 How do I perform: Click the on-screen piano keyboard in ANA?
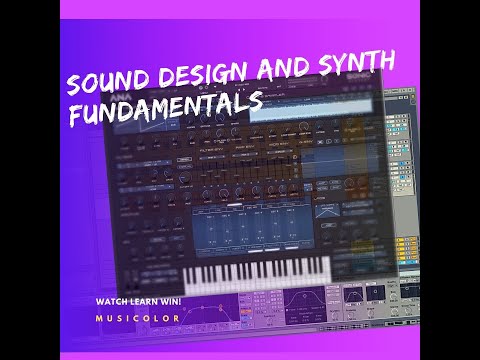pos(257,274)
